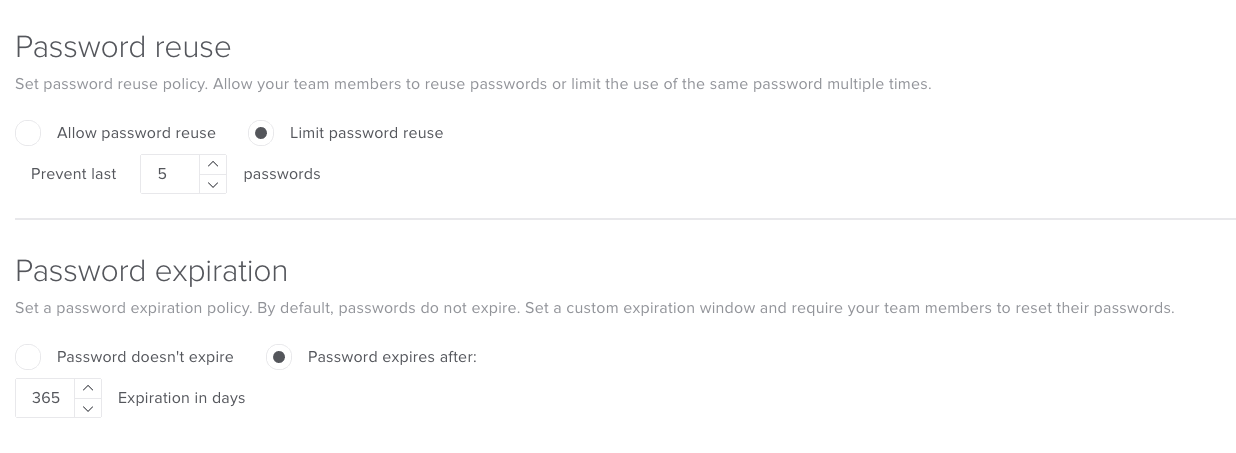Image resolution: width=1236 pixels, height=453 pixels.
Task: Focus the expiration days field showing 365
Action: [x=46, y=398]
